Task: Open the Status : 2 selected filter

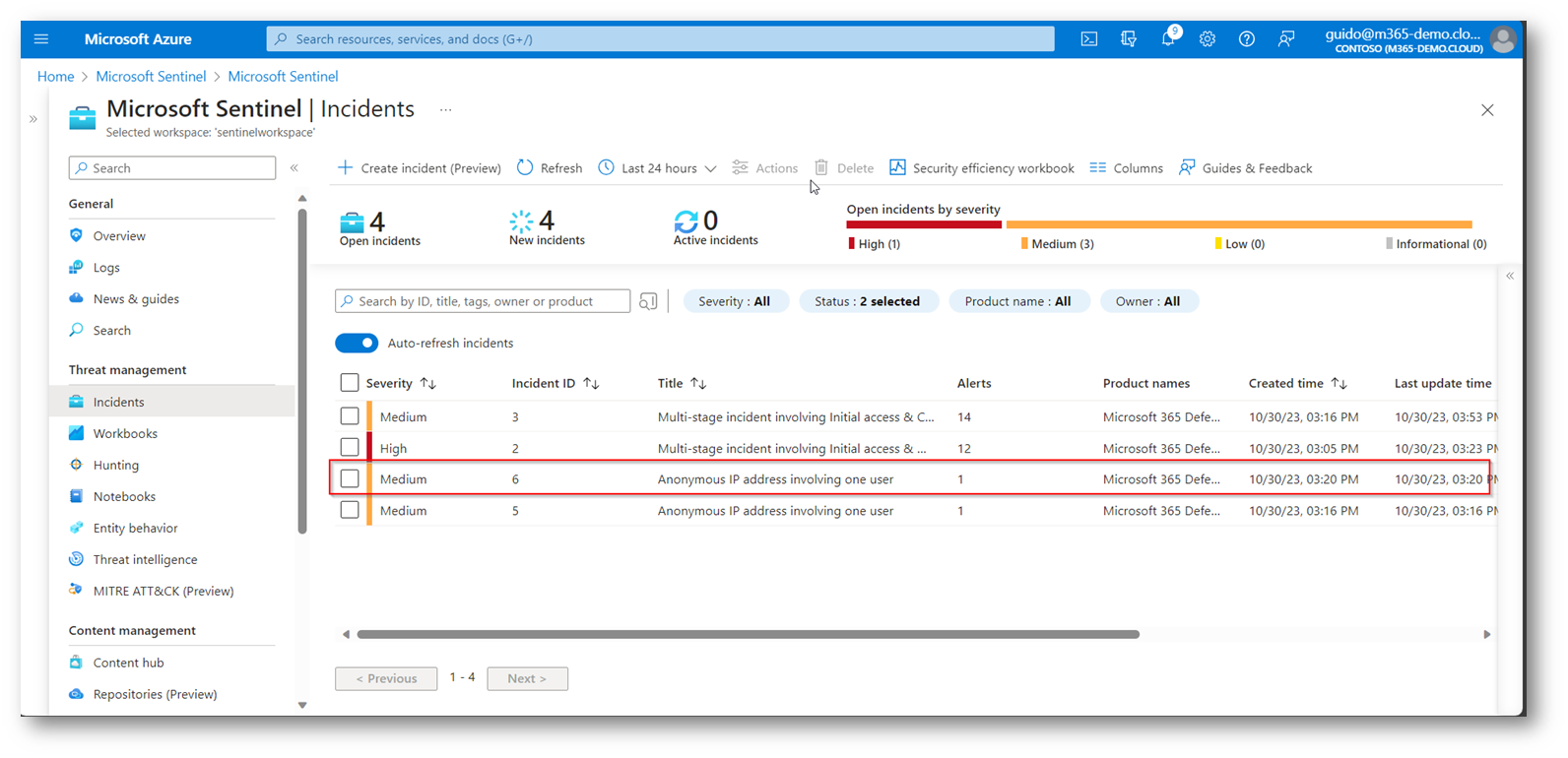Action: tap(868, 301)
